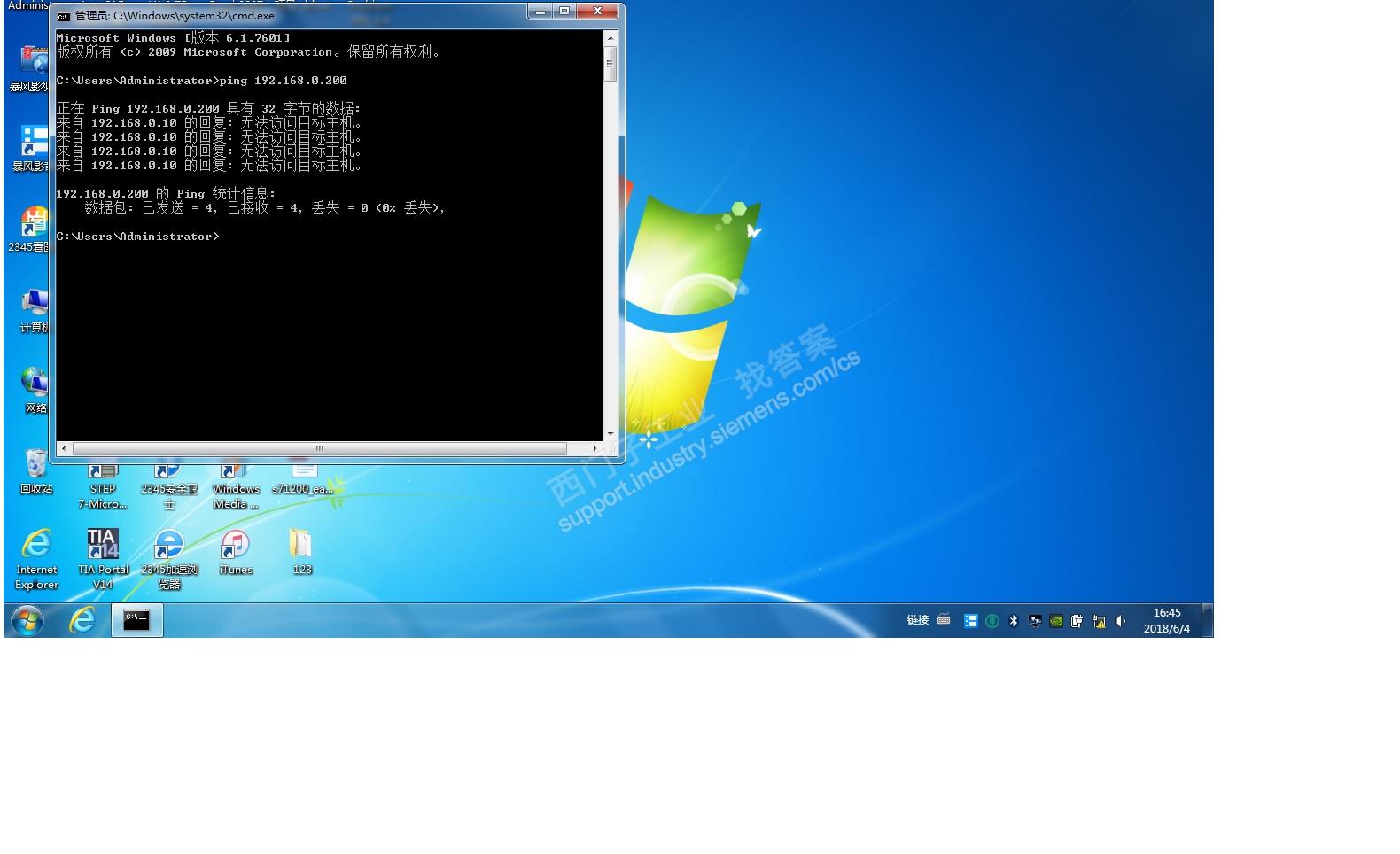Click the Show Desktop strip beside the clock

(1207, 620)
